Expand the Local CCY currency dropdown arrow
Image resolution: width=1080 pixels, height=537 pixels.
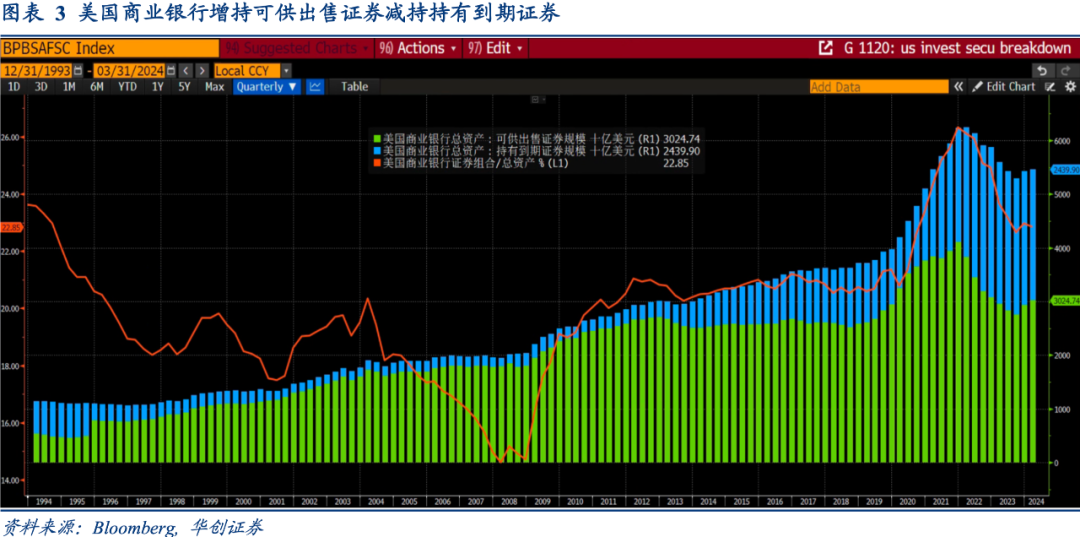pyautogui.click(x=286, y=71)
